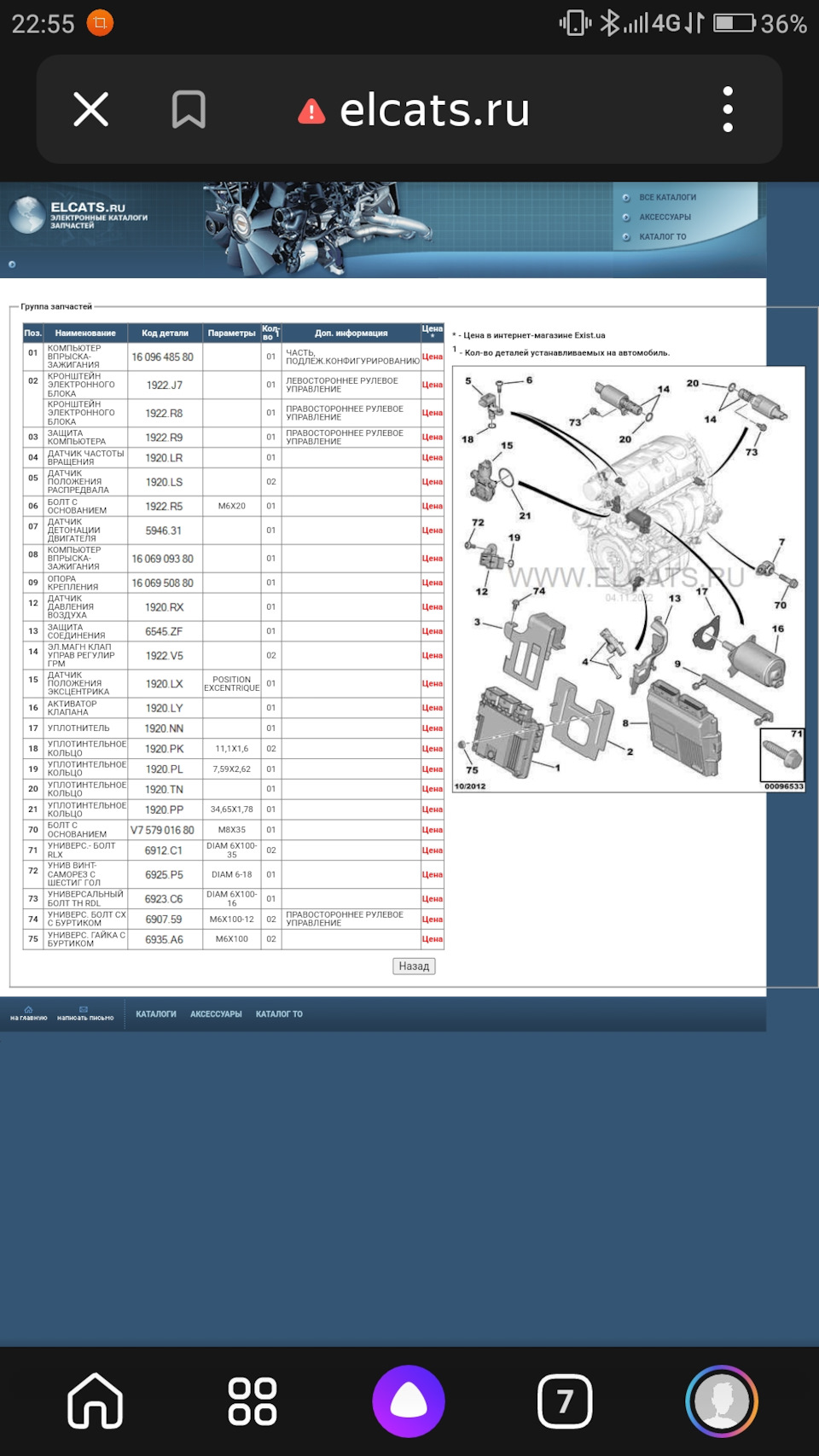
Task: Tap the screen recording status icon
Action: (100, 23)
